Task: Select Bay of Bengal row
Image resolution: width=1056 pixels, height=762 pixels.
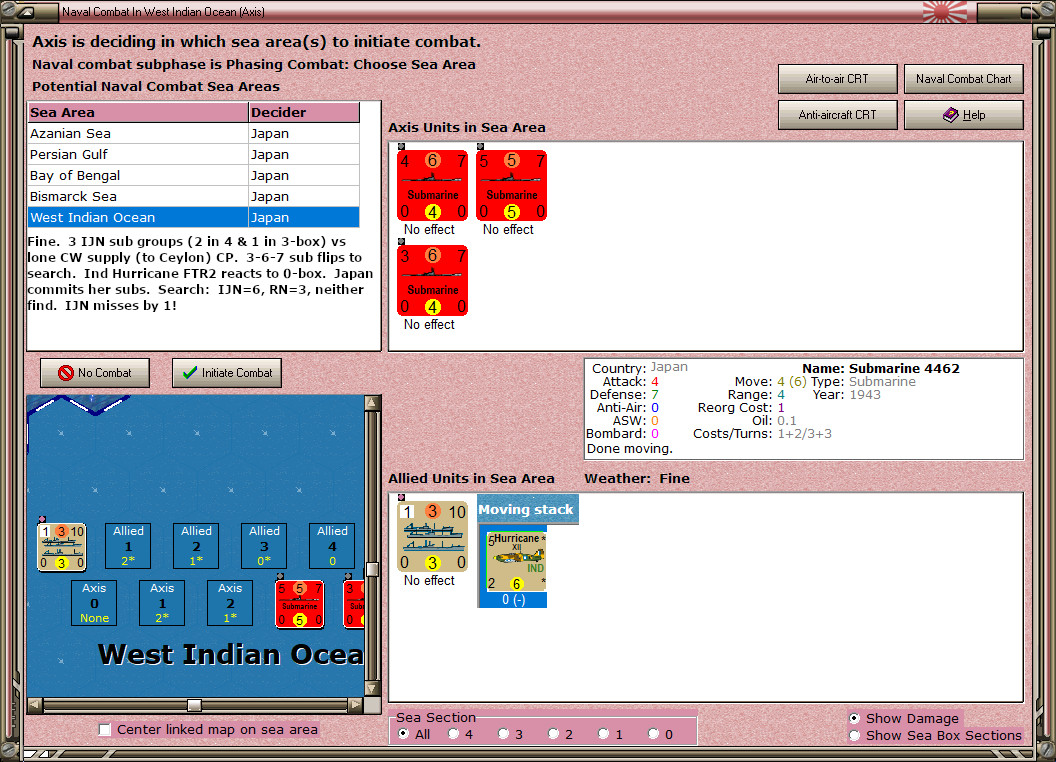Action: tap(193, 175)
